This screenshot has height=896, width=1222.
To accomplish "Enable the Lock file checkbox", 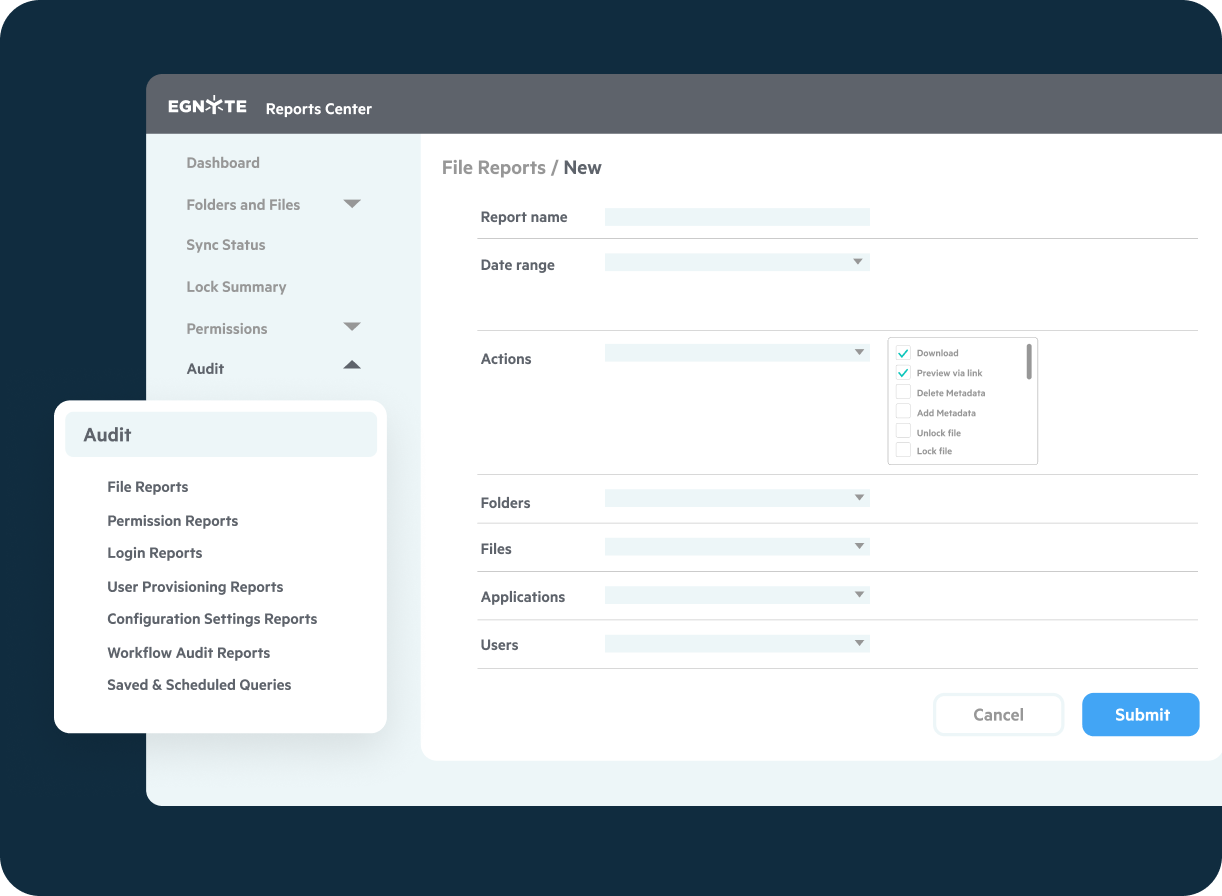I will point(903,451).
